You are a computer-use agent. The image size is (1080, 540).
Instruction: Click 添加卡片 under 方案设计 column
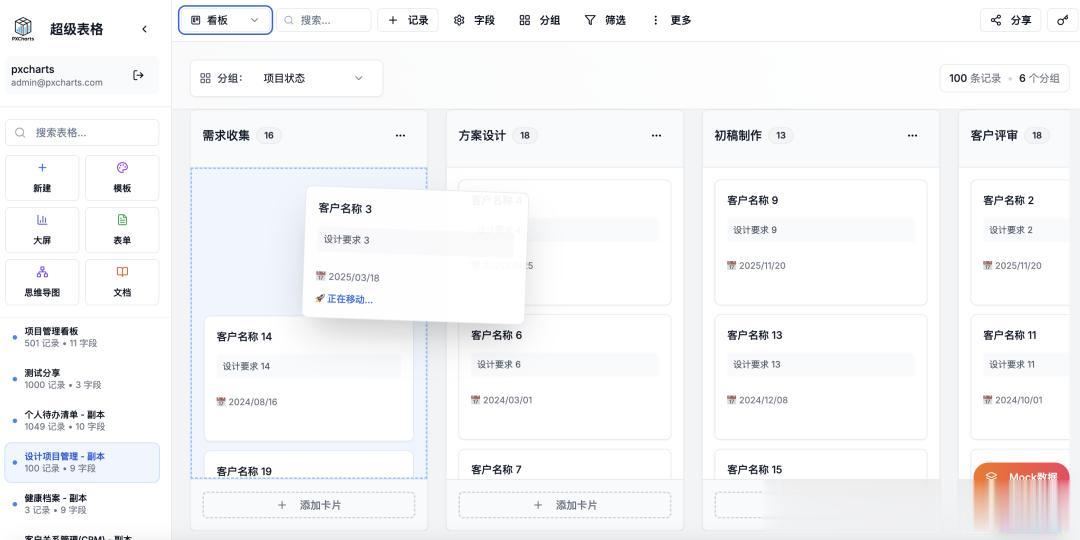pyautogui.click(x=565, y=505)
